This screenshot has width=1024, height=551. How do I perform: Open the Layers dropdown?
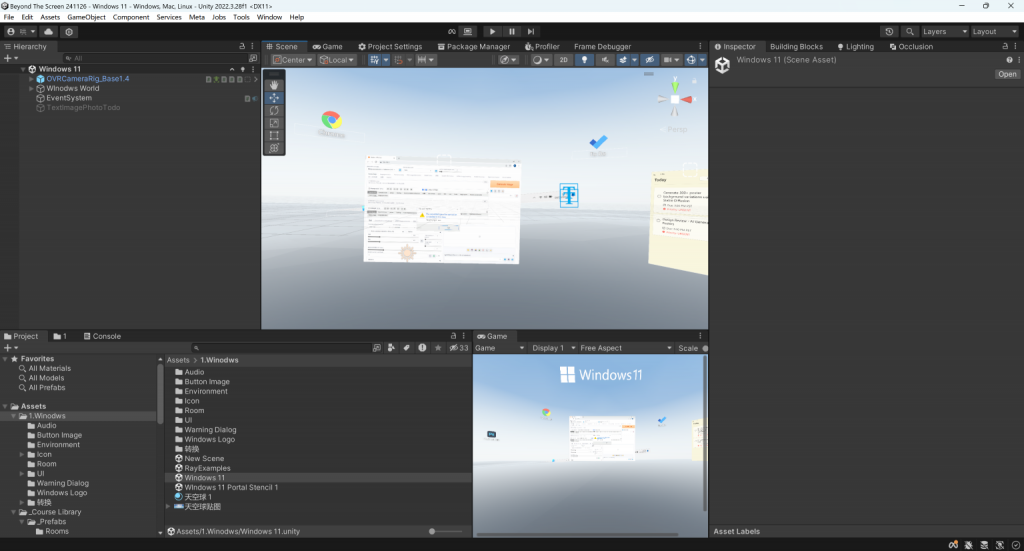click(x=944, y=31)
